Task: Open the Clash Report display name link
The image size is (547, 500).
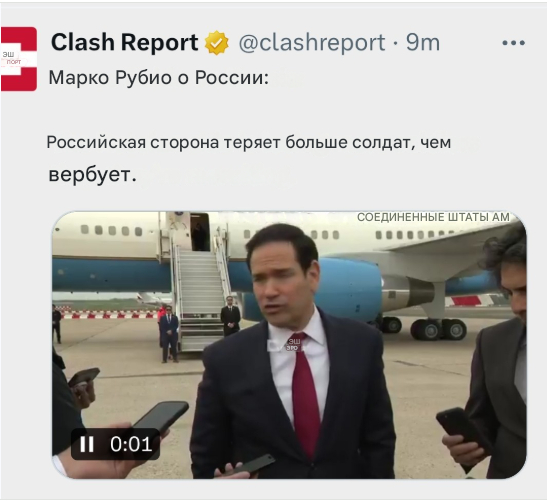Action: (125, 42)
